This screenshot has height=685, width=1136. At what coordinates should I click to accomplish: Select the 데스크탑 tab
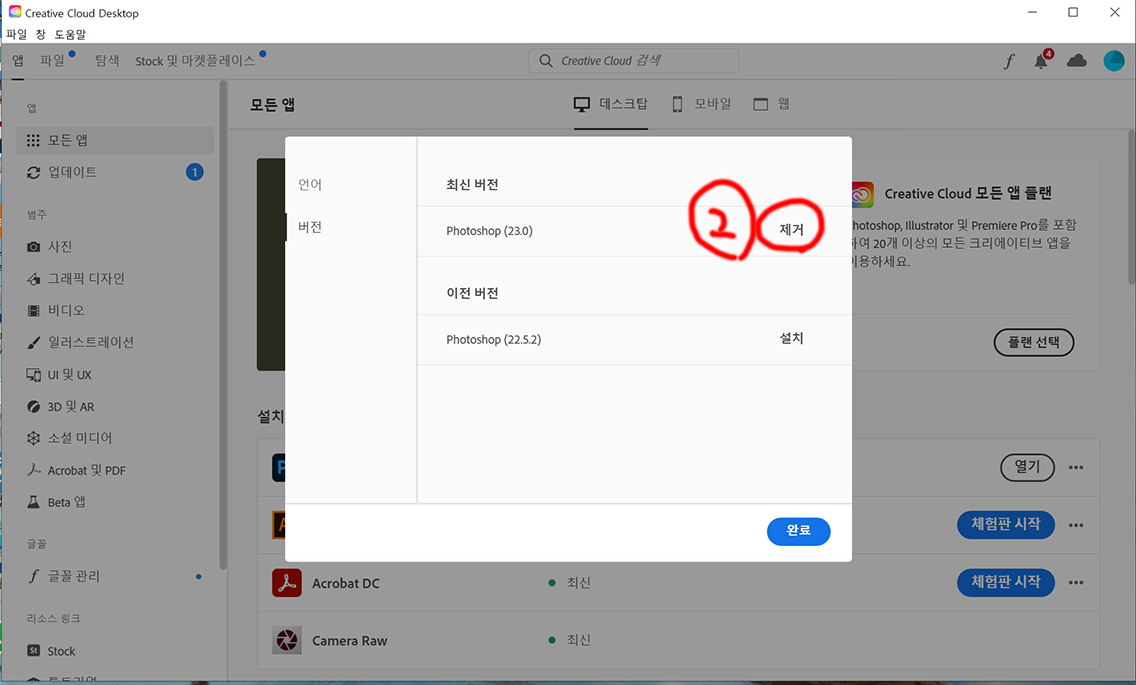(611, 104)
